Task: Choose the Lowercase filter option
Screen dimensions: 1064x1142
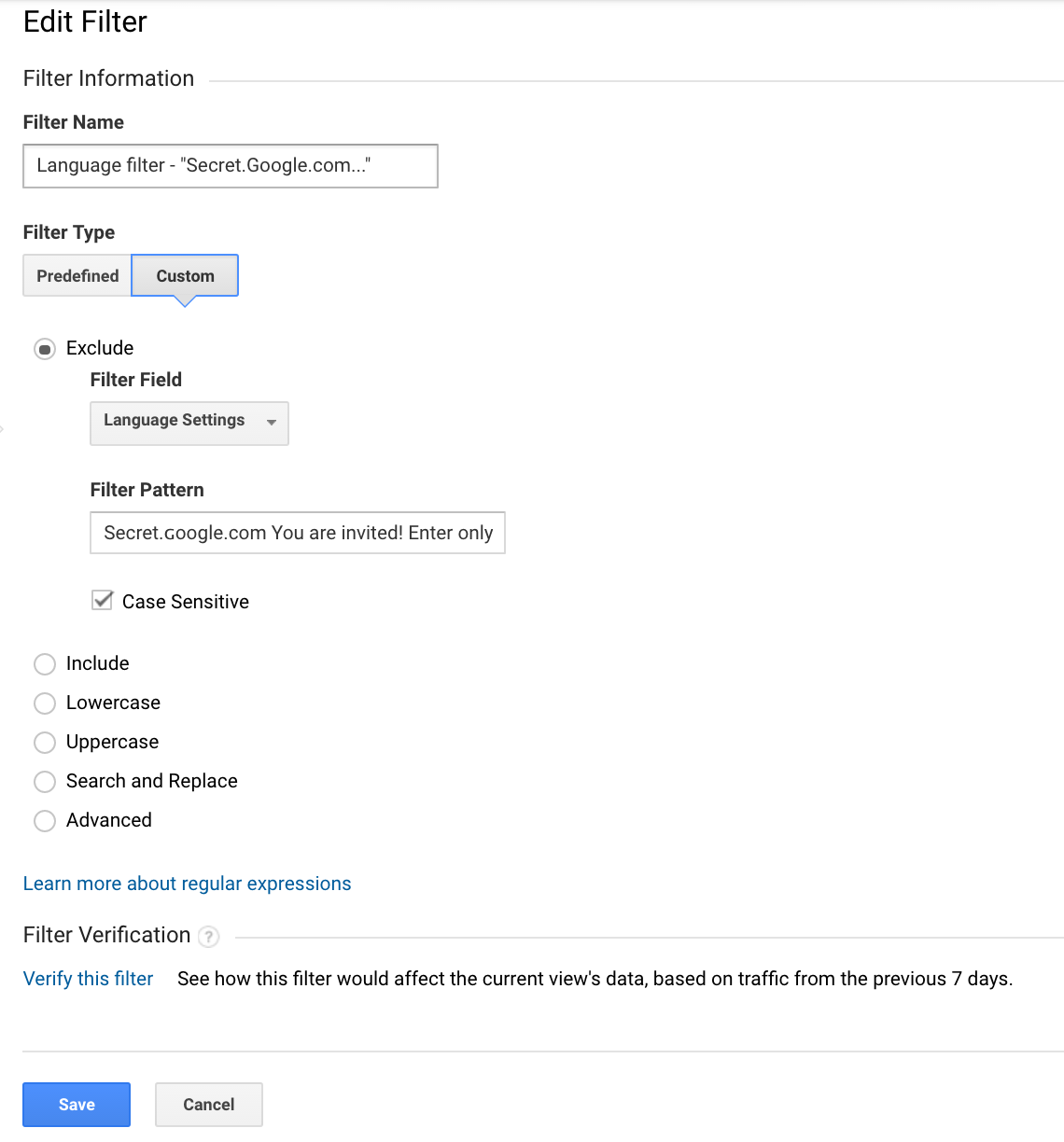Action: coord(45,703)
